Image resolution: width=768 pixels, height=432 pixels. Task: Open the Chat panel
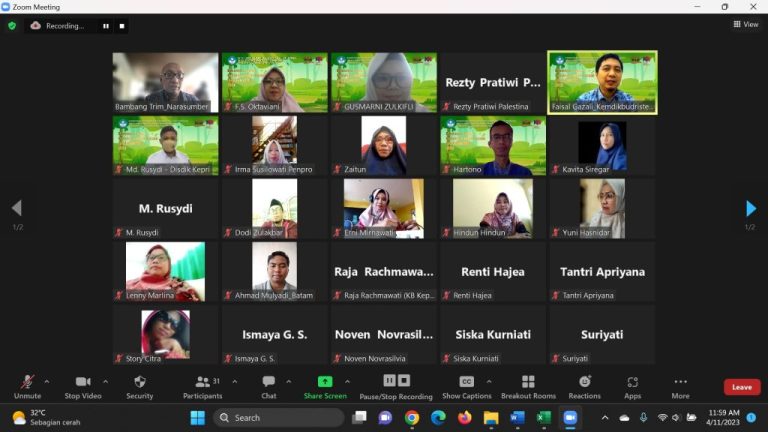268,387
